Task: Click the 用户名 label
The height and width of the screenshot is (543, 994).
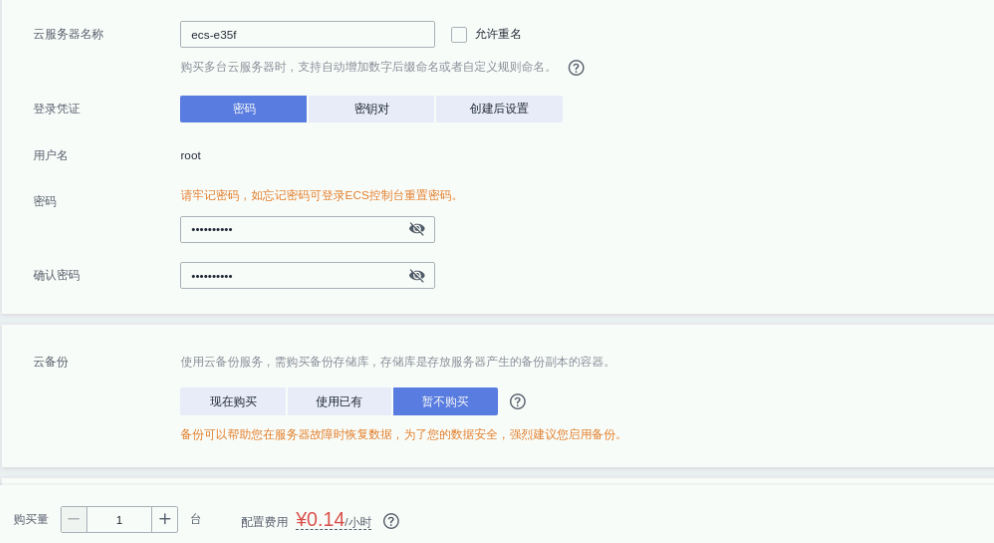Action: tap(51, 155)
